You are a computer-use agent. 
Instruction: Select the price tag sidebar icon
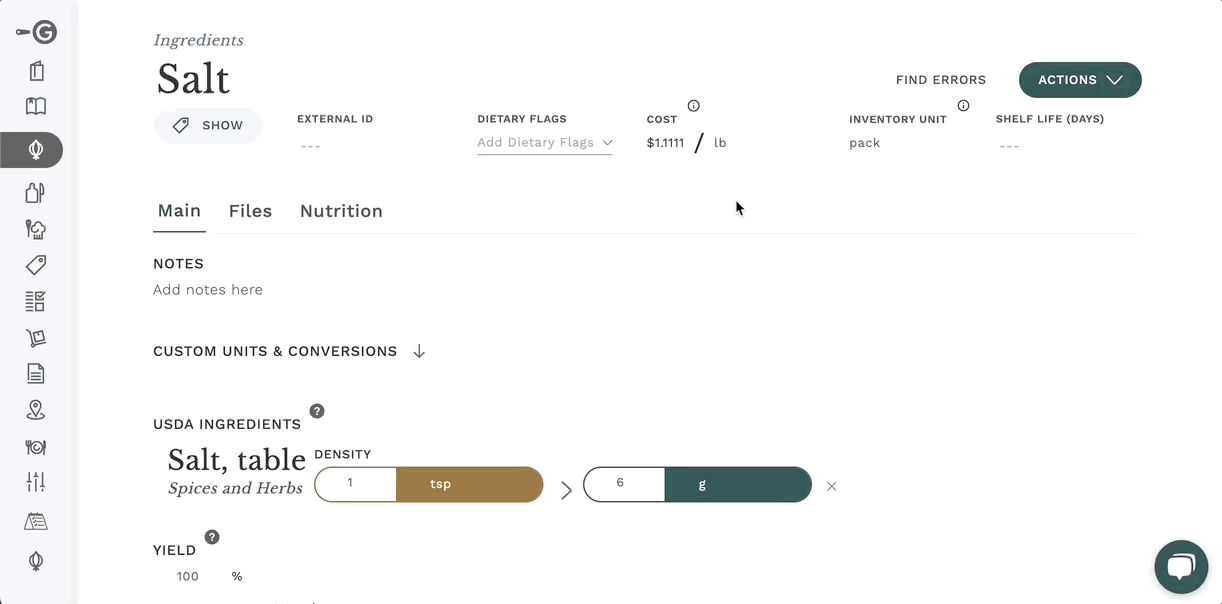[x=36, y=265]
